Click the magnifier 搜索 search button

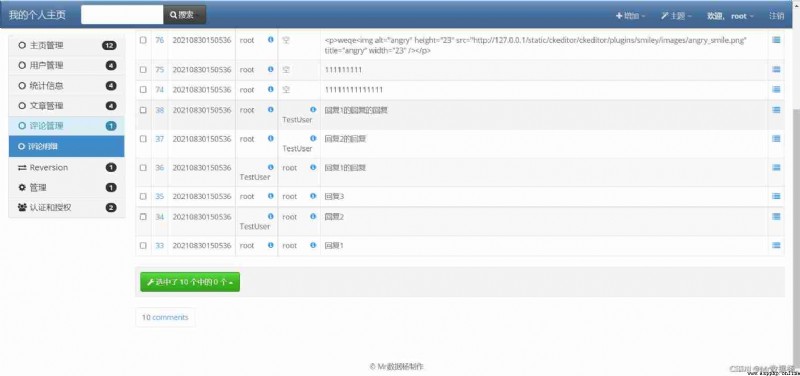(x=185, y=15)
